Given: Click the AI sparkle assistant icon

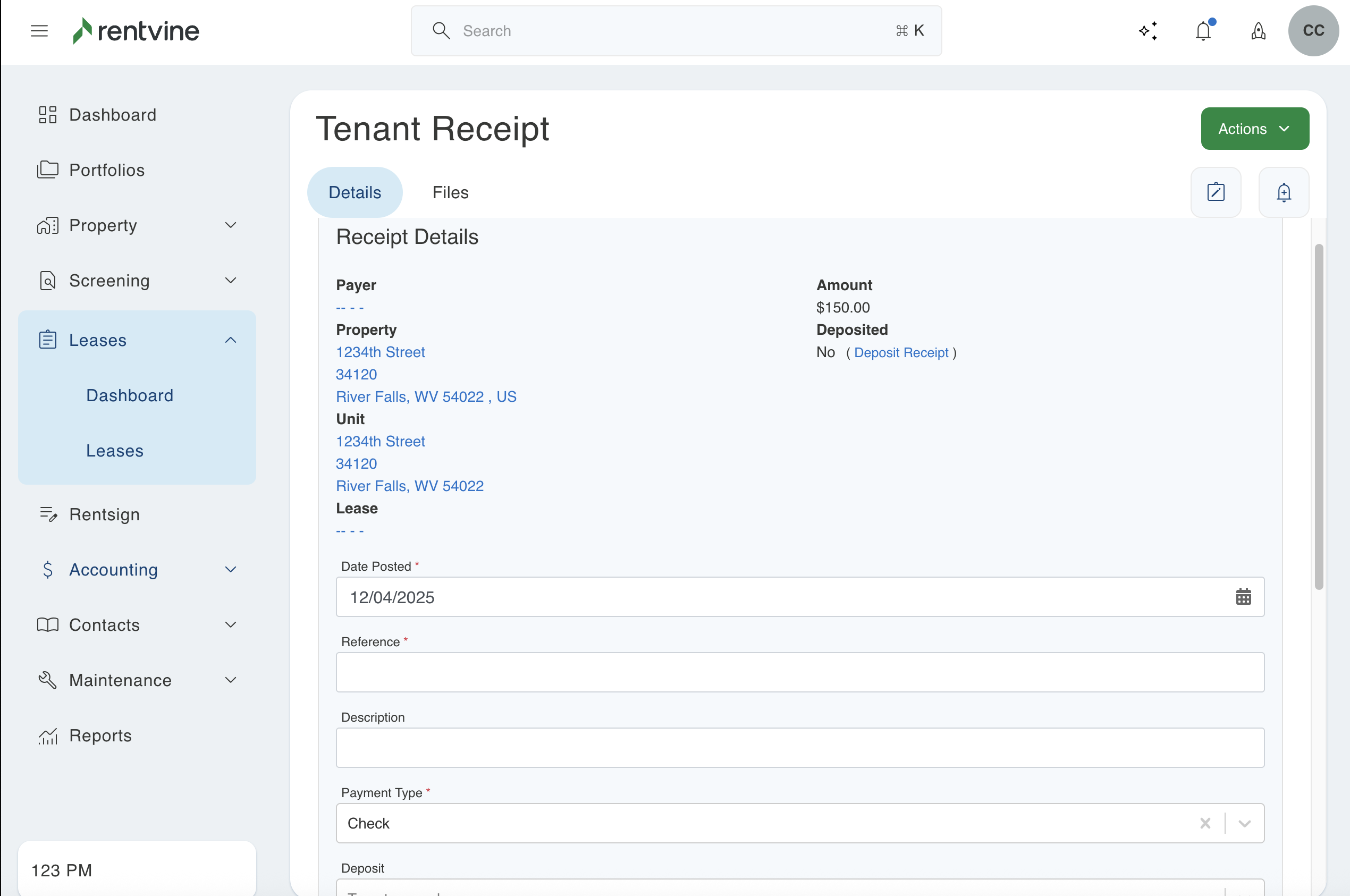Looking at the screenshot, I should 1148,31.
